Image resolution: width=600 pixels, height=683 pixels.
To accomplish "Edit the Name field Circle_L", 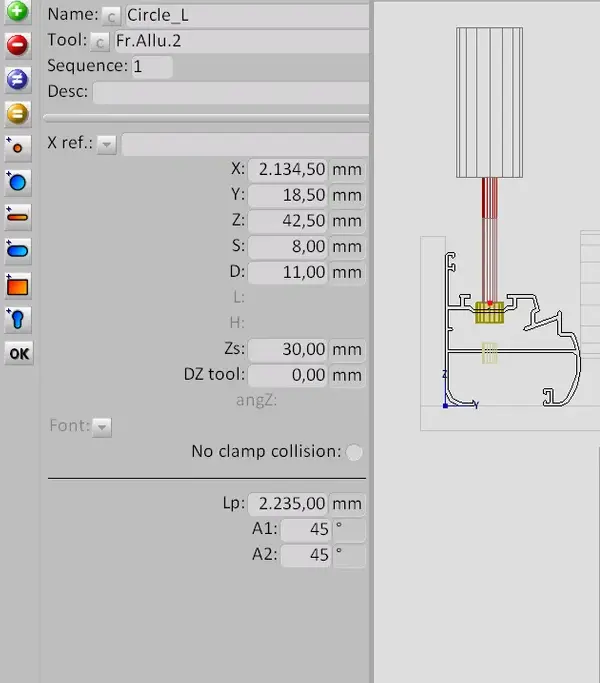I will coord(247,16).
